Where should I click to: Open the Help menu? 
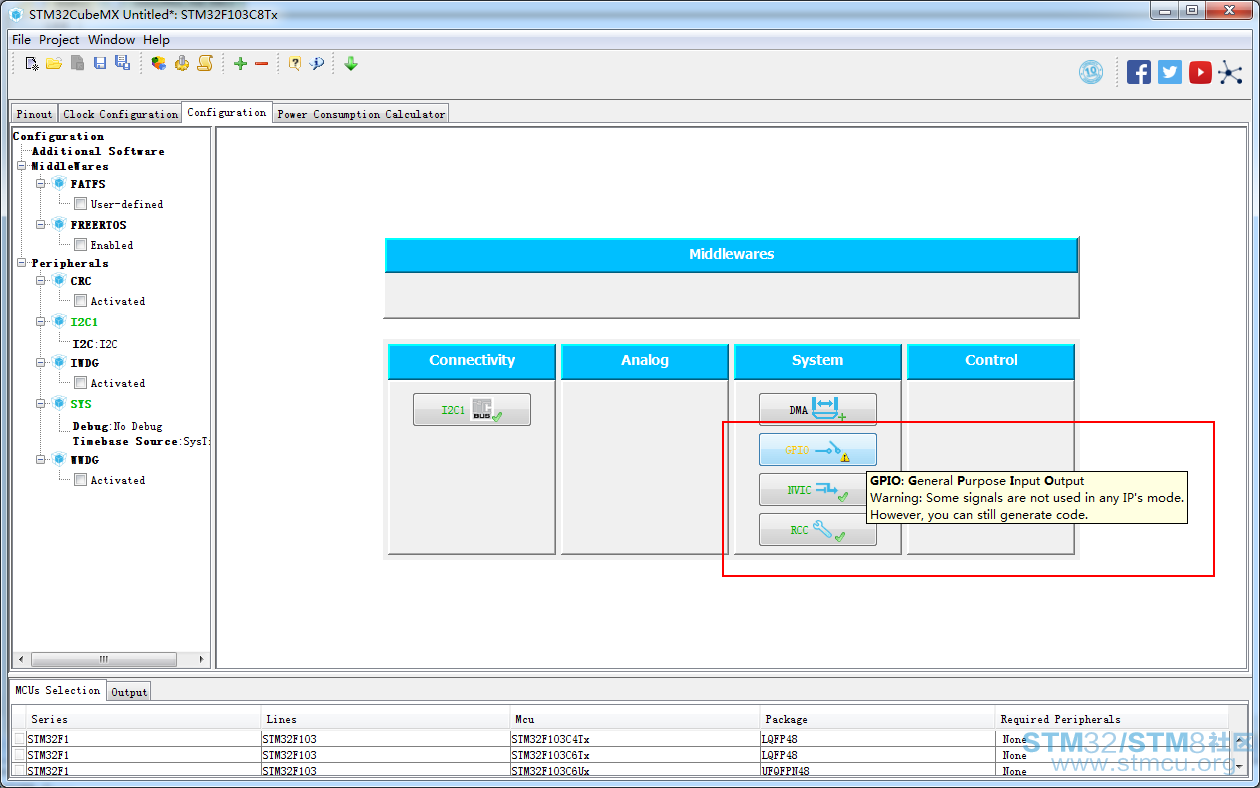(156, 40)
